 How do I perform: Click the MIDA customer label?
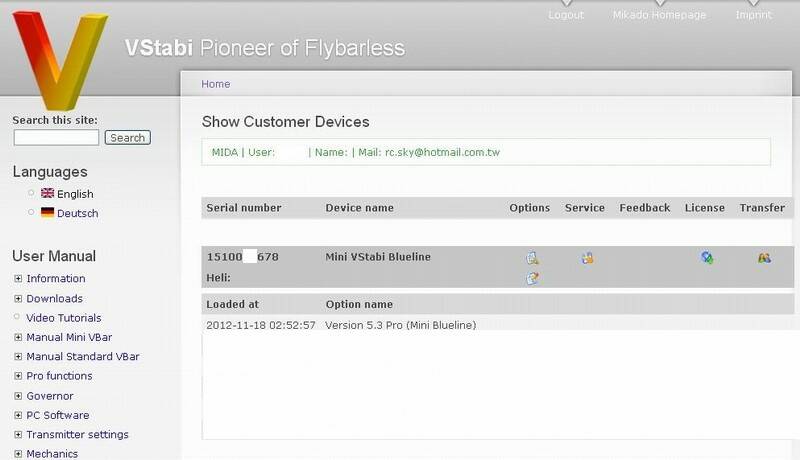(224, 152)
